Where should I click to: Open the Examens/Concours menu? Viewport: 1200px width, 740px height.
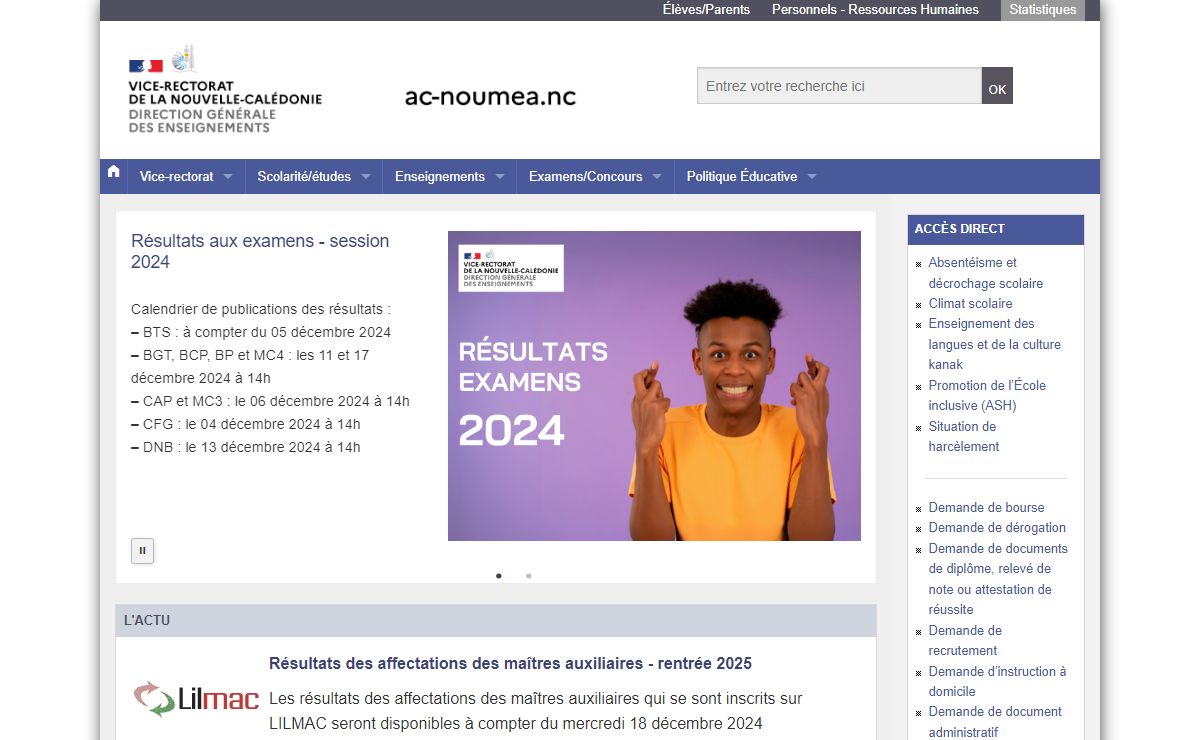pyautogui.click(x=594, y=177)
